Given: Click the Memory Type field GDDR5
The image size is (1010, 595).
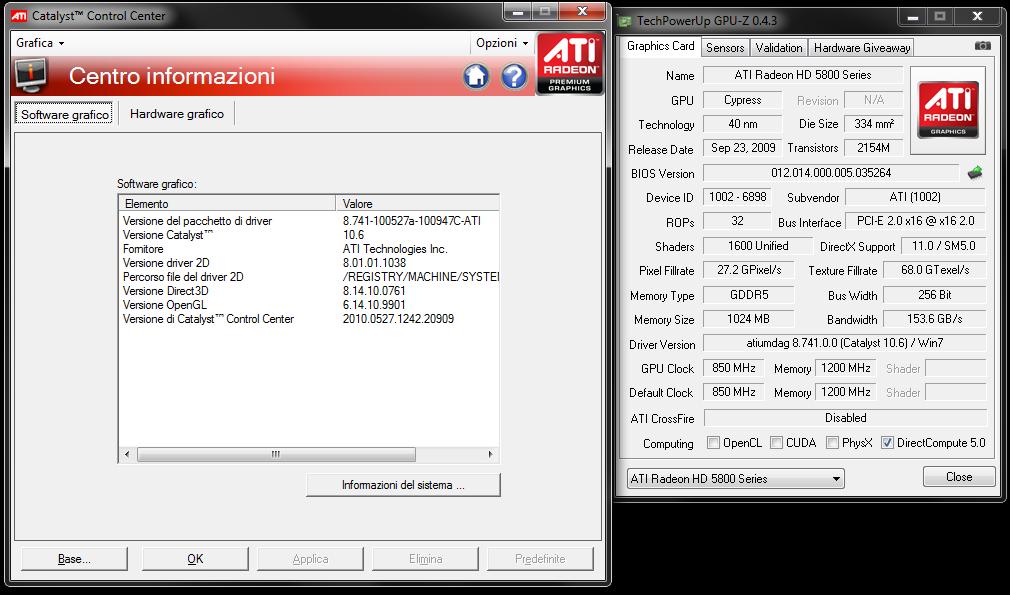Looking at the screenshot, I should click(748, 295).
